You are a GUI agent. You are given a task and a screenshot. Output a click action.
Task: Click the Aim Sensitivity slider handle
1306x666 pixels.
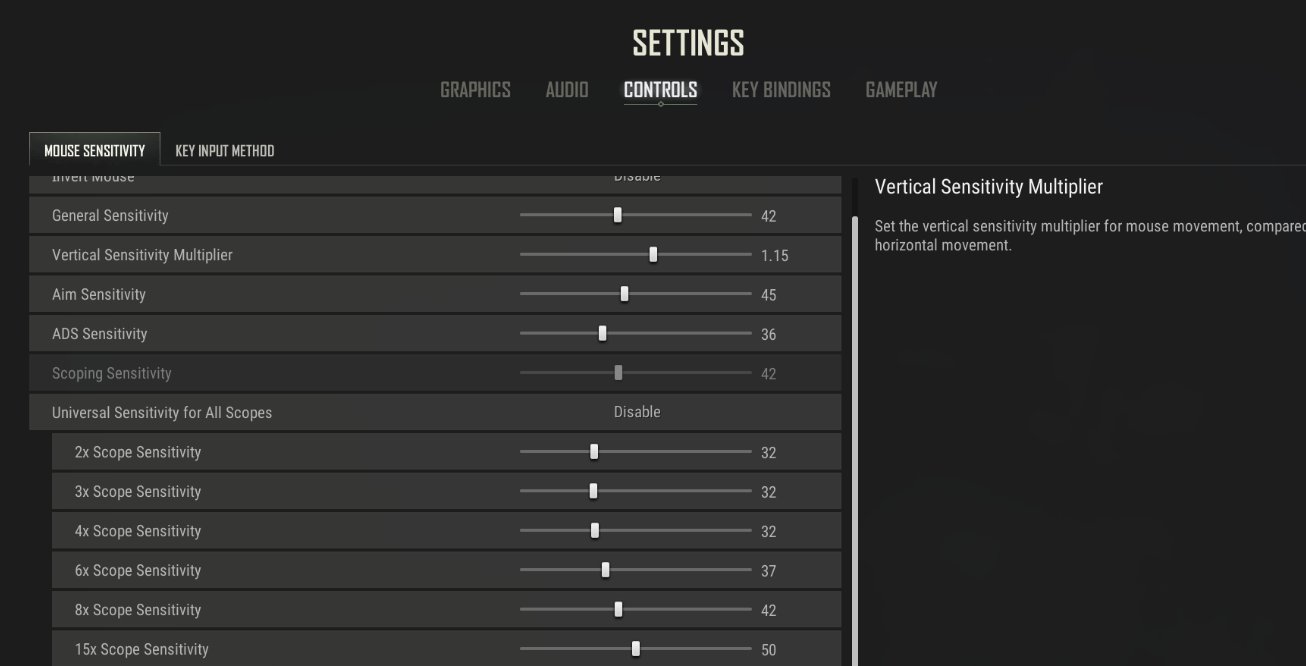pos(624,294)
